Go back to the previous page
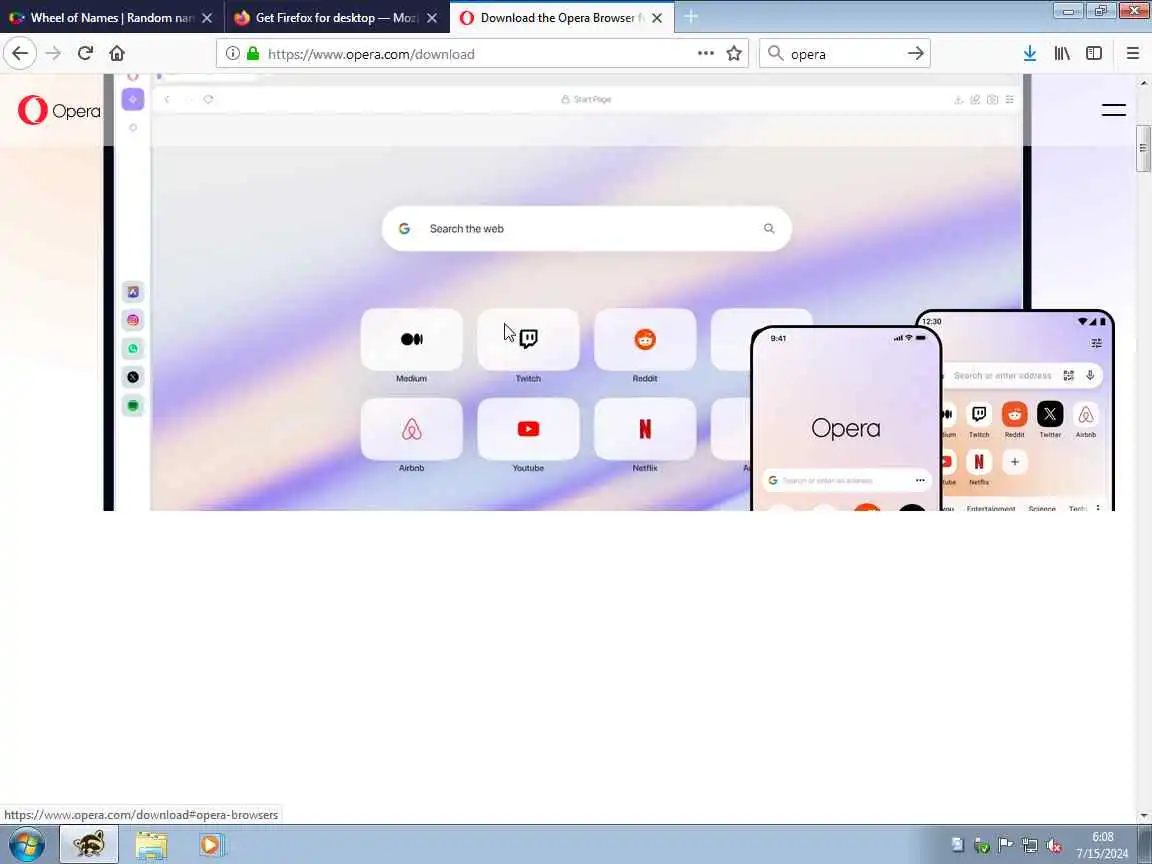Viewport: 1152px width, 864px height. (20, 54)
